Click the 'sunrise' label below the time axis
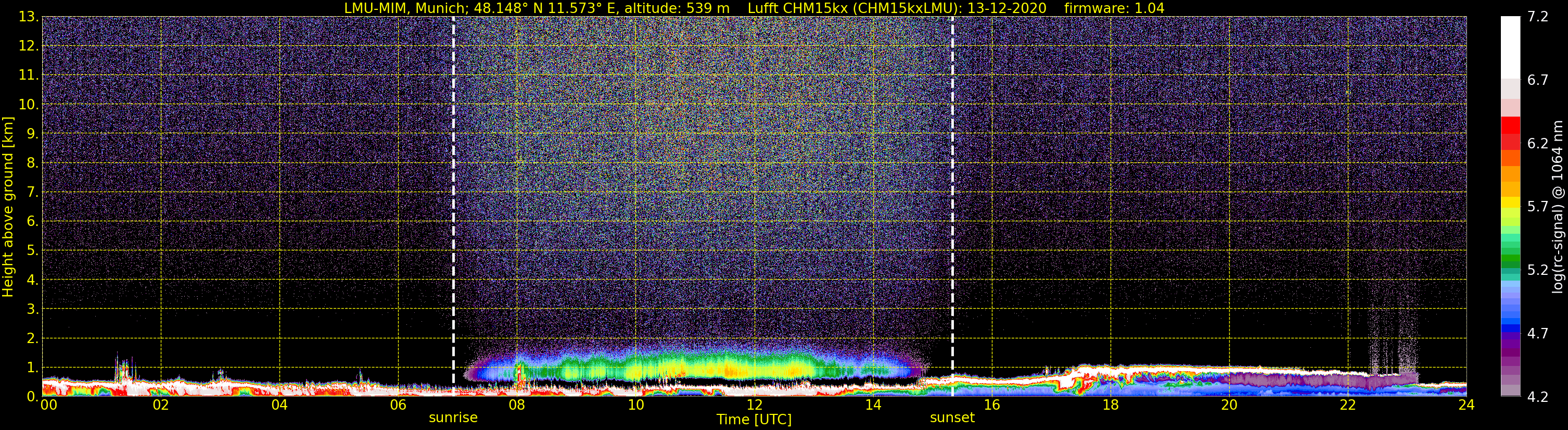Screen dimensions: 1568x430 [453, 417]
